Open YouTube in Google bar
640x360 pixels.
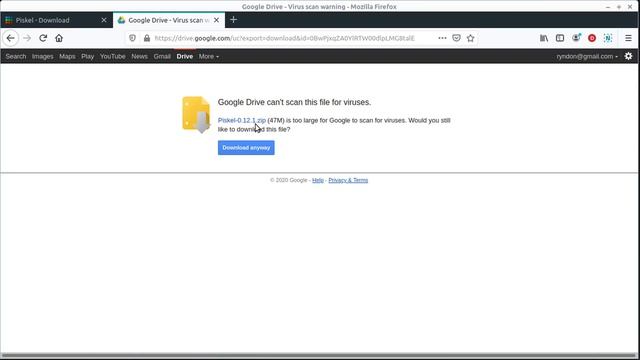coord(113,56)
